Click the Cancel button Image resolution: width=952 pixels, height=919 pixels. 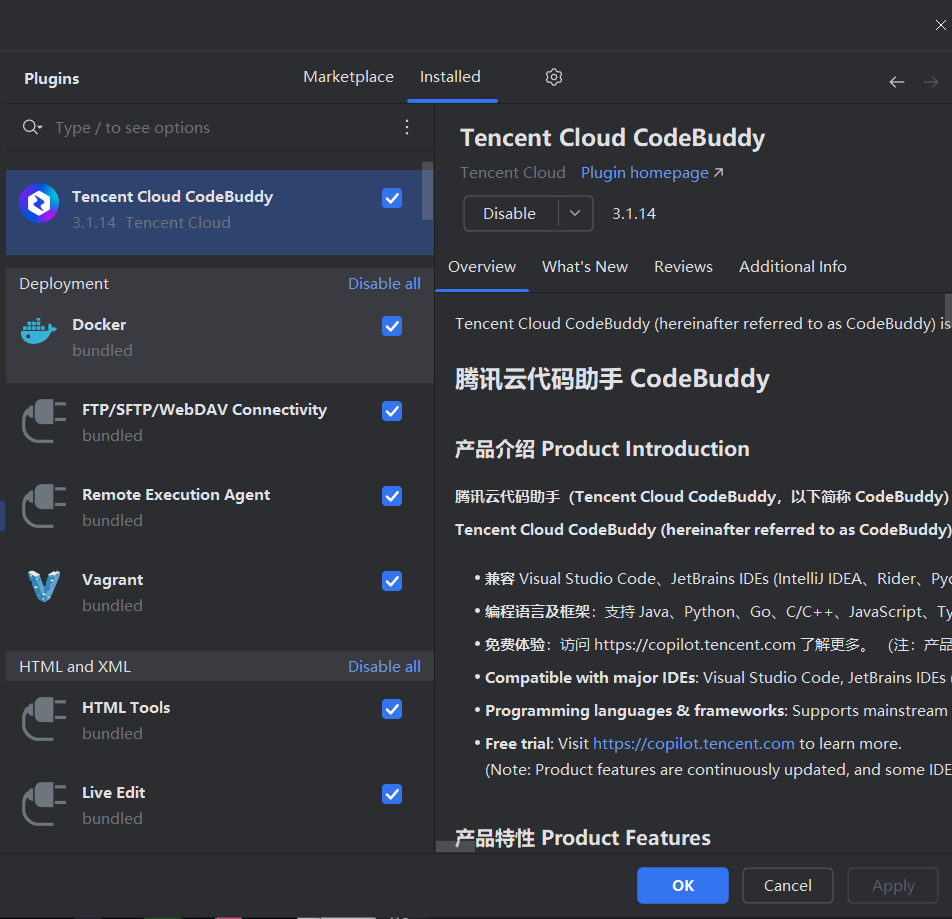click(x=787, y=885)
